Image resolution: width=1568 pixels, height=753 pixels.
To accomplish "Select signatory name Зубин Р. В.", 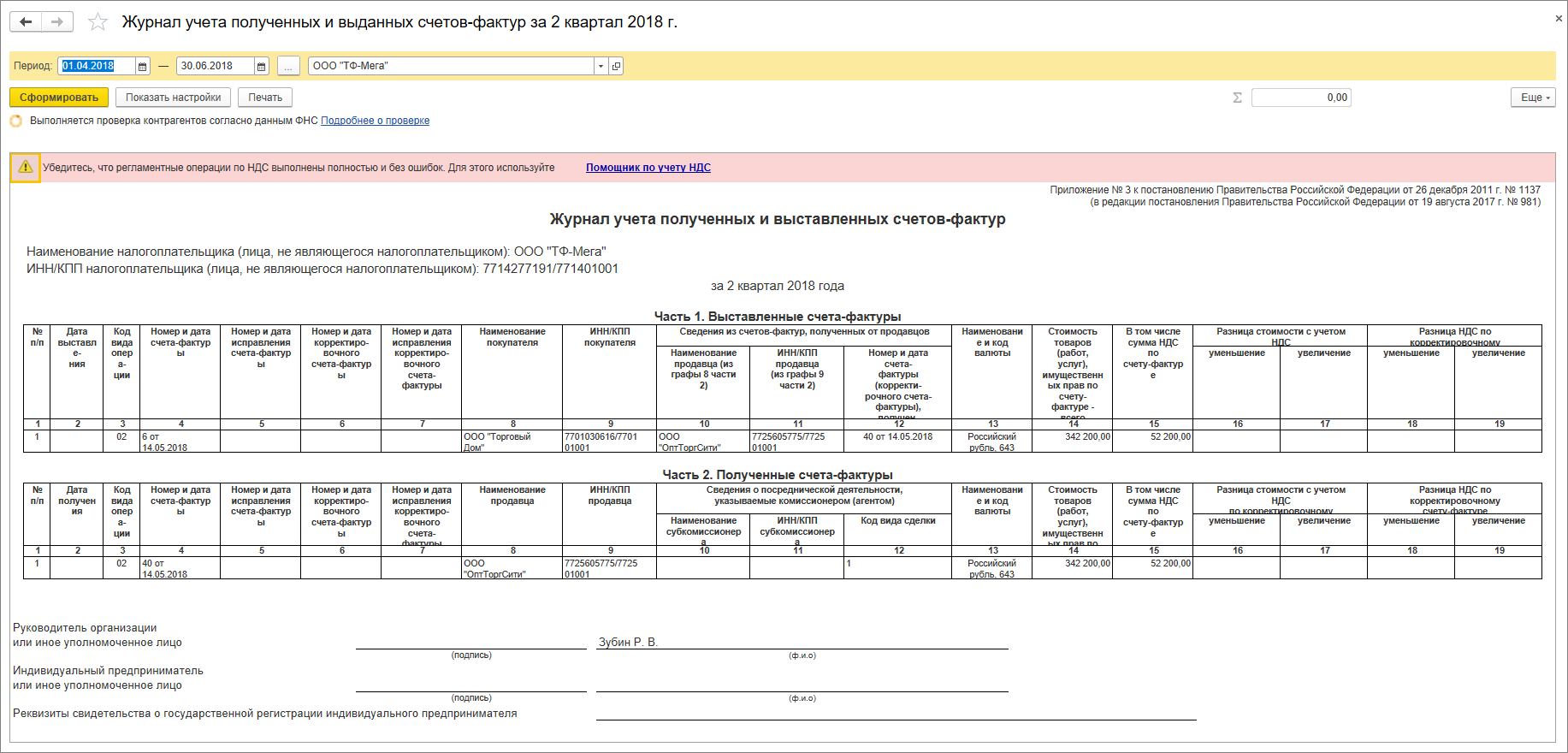I will pos(628,642).
